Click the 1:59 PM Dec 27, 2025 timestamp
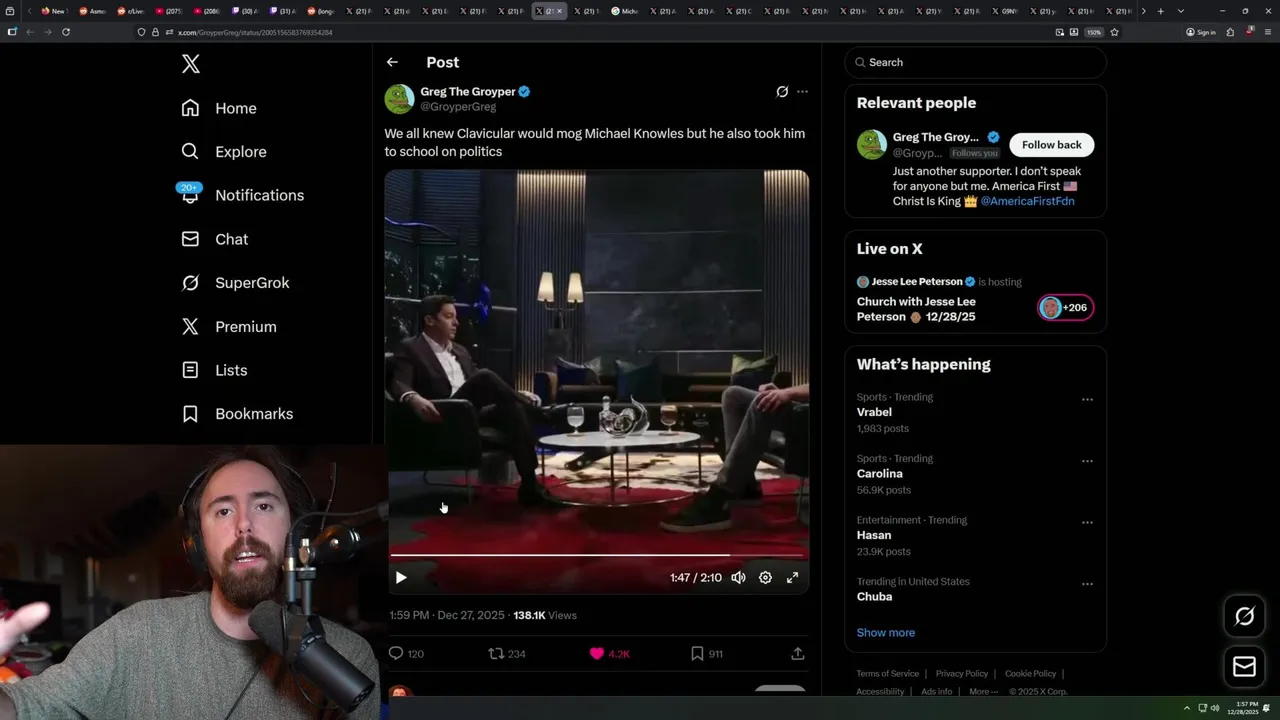Image resolution: width=1280 pixels, height=720 pixels. (x=447, y=615)
